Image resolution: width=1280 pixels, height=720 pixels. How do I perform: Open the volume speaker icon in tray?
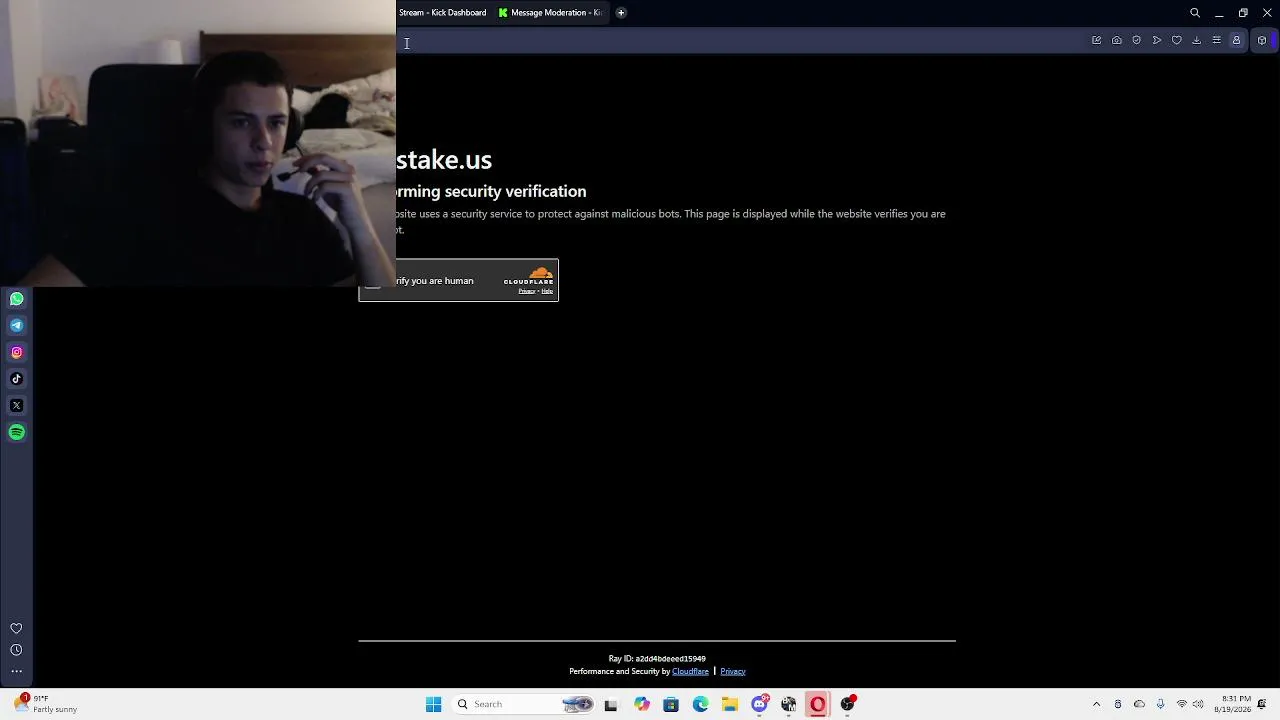(x=1198, y=704)
